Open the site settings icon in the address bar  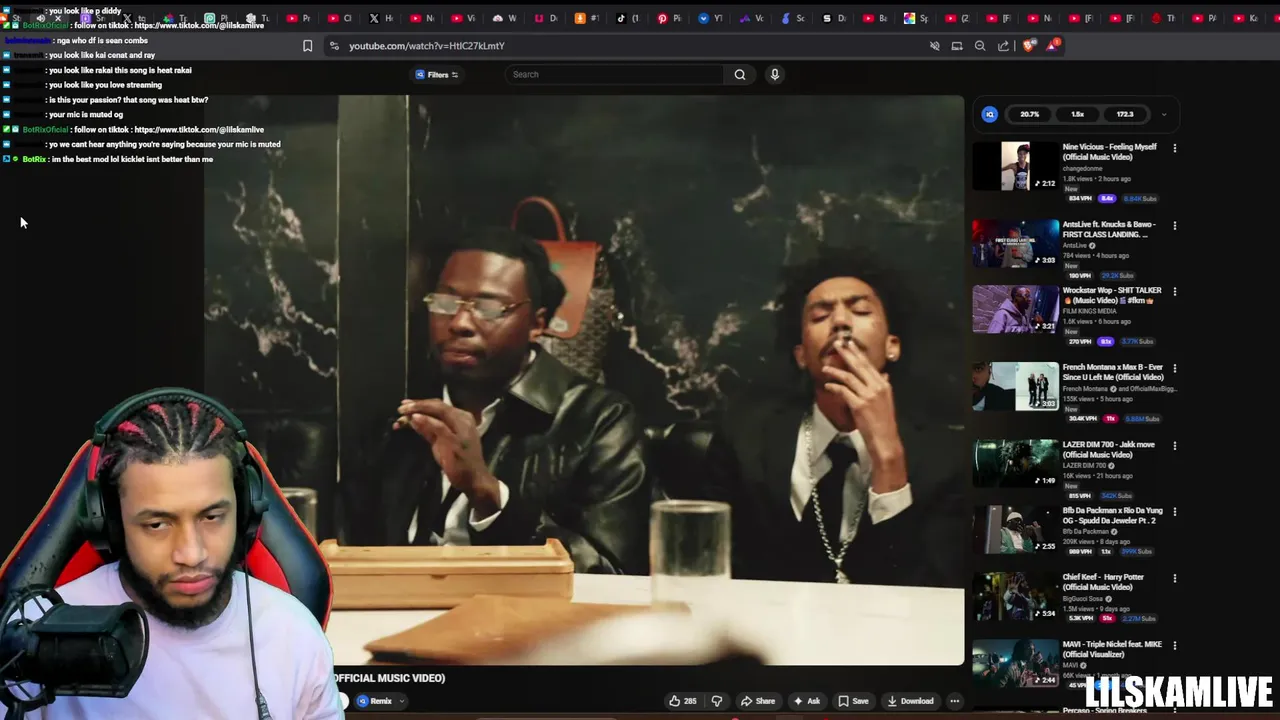tap(334, 46)
